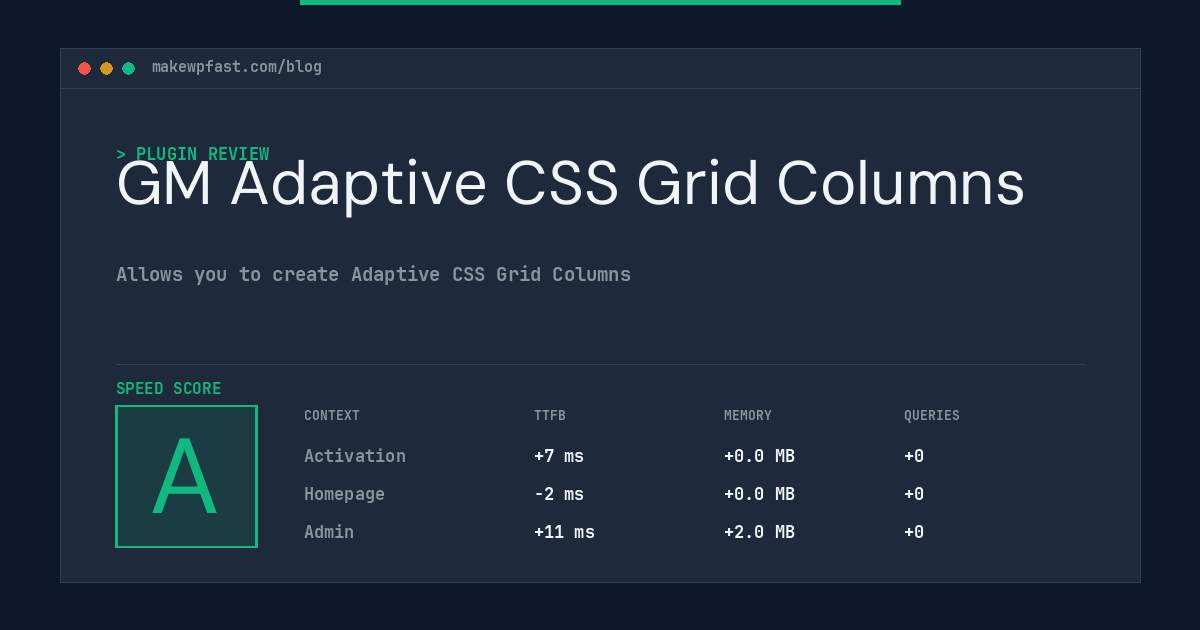1200x630 pixels.
Task: Click the '+11 ms' Admin TTFB value
Action: click(x=564, y=532)
